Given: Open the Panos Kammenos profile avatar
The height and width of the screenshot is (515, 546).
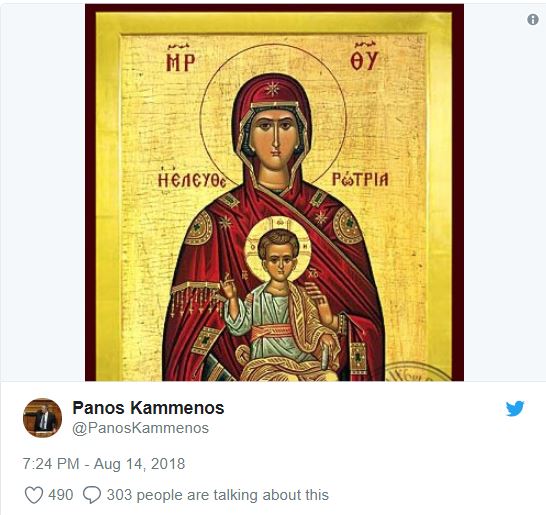Looking at the screenshot, I should [x=42, y=418].
